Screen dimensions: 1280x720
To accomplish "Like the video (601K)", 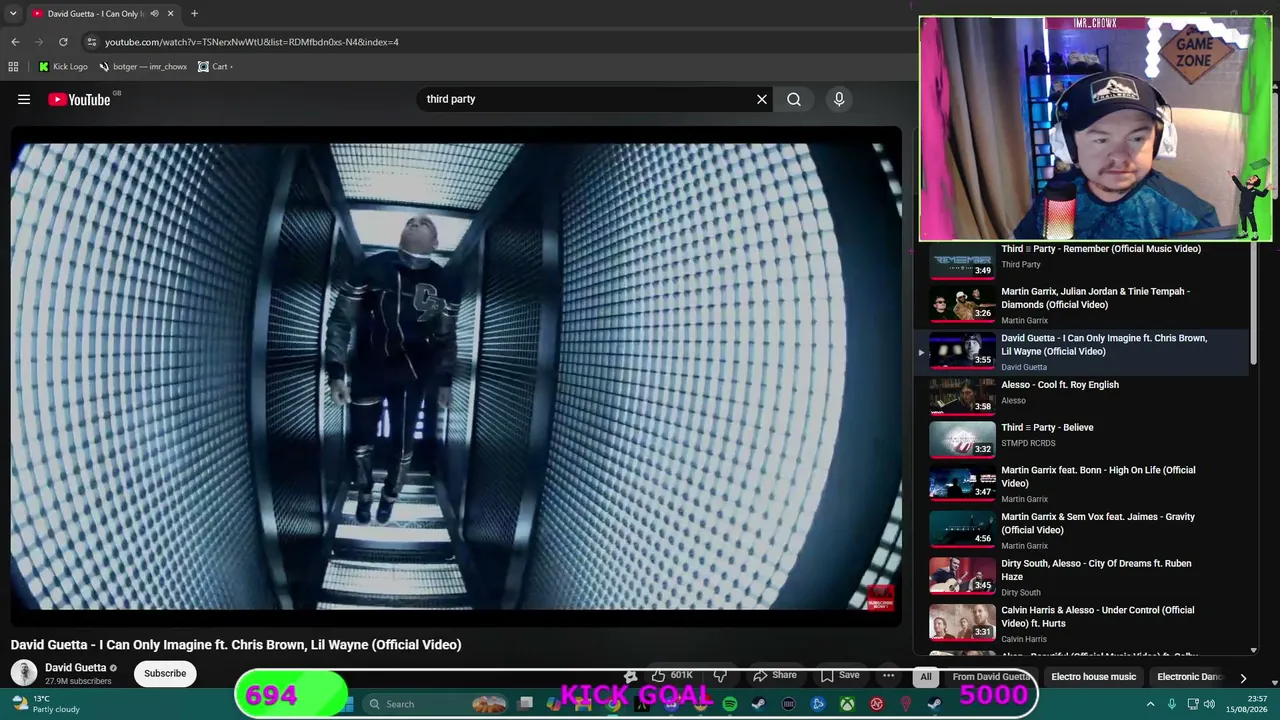I will coord(671,675).
